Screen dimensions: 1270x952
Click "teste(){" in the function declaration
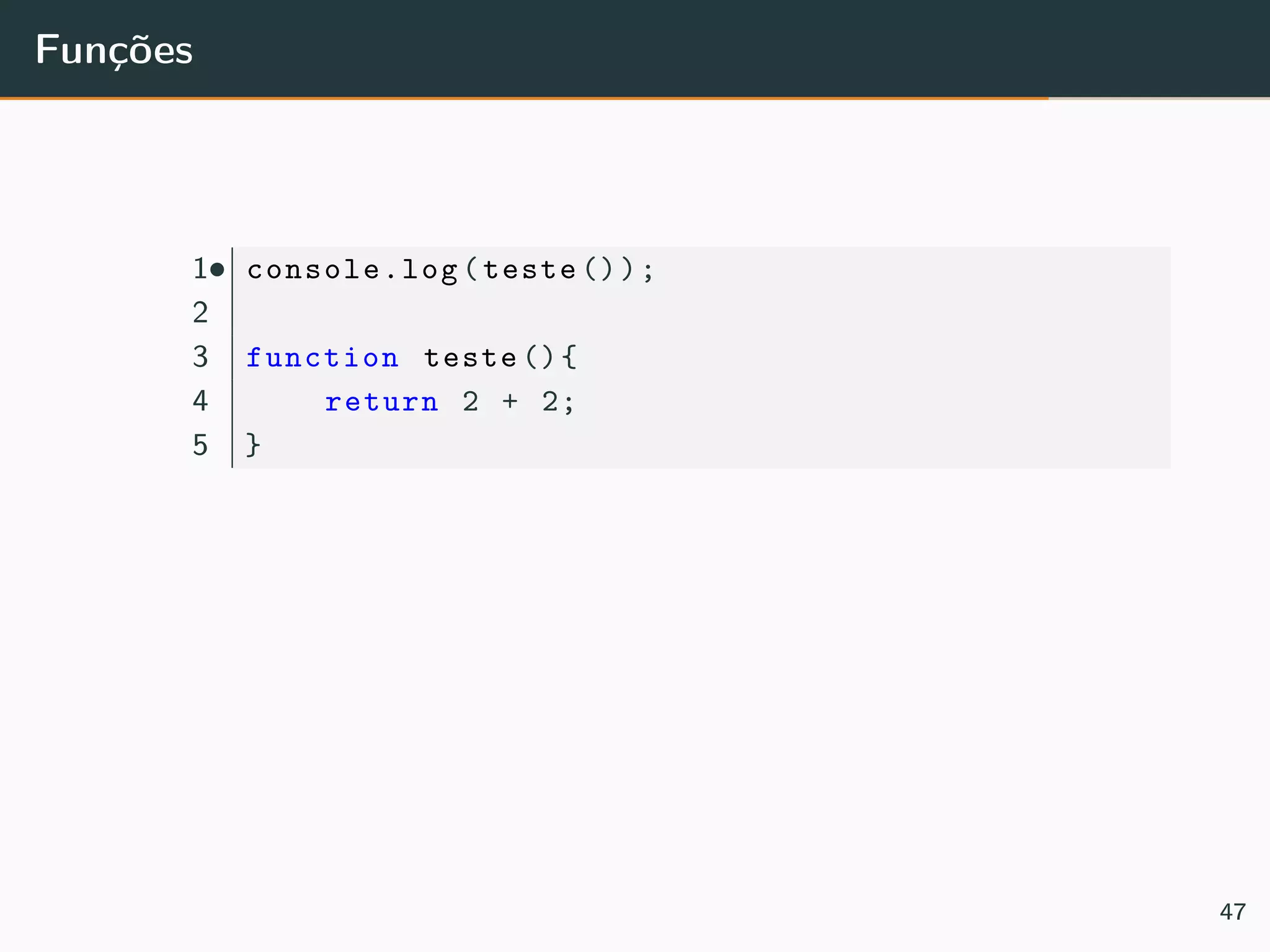(500, 358)
